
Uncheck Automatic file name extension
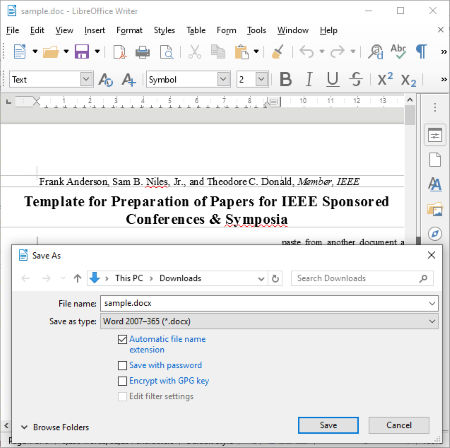tap(122, 339)
